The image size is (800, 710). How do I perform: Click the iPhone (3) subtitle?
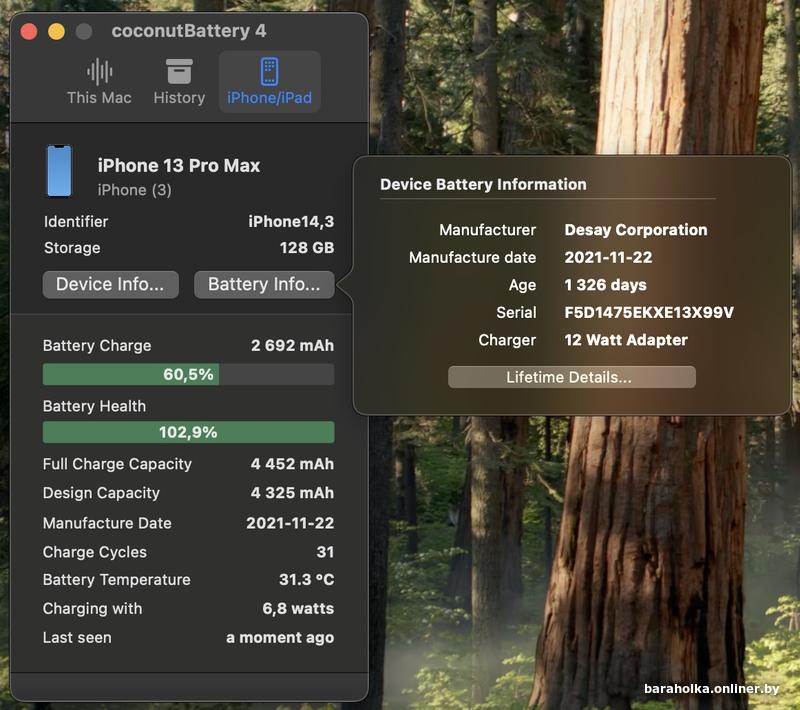click(x=135, y=190)
